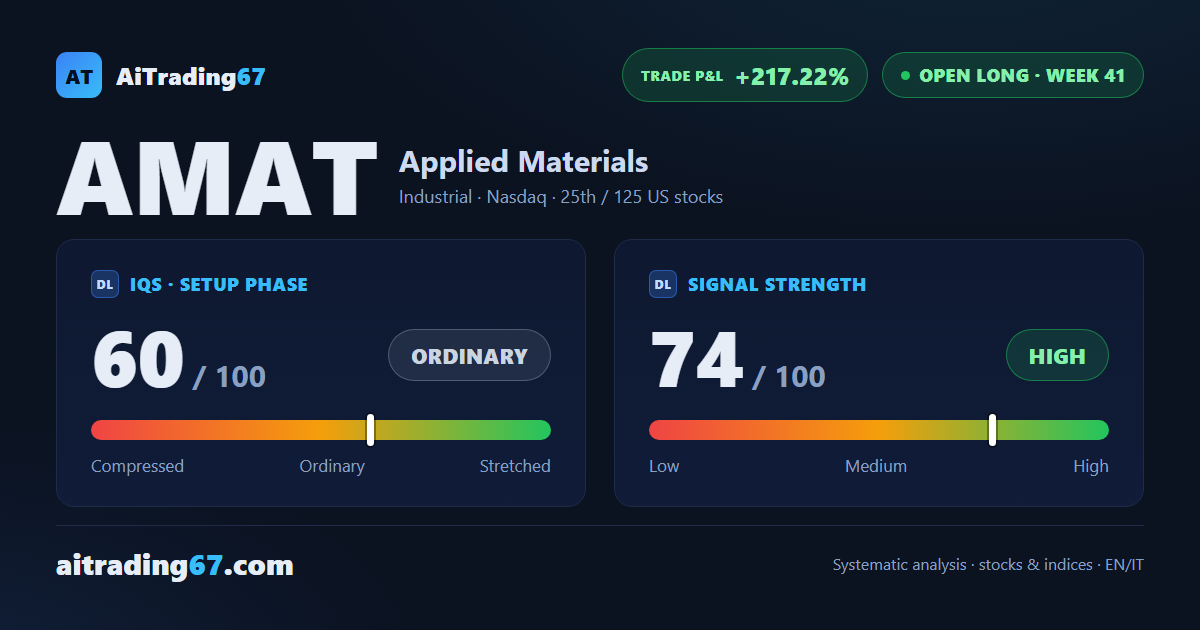Click the Industrial Nasdaq ranking line

tap(561, 197)
